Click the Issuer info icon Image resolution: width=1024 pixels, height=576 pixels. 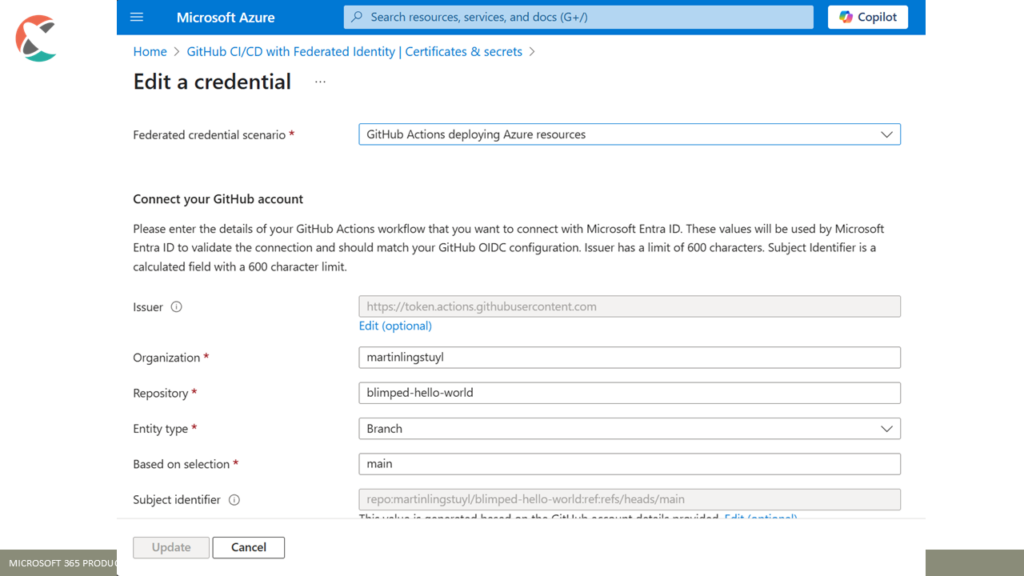(x=176, y=307)
